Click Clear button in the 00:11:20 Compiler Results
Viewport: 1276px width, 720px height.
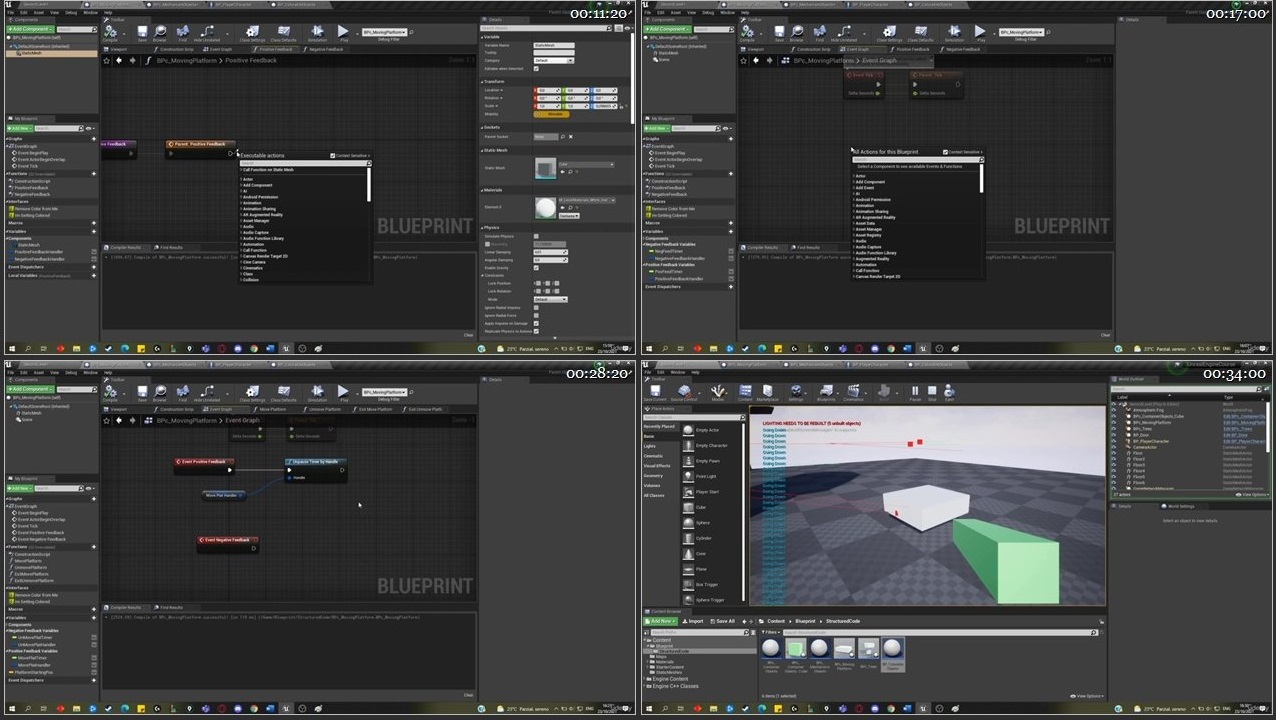click(468, 335)
